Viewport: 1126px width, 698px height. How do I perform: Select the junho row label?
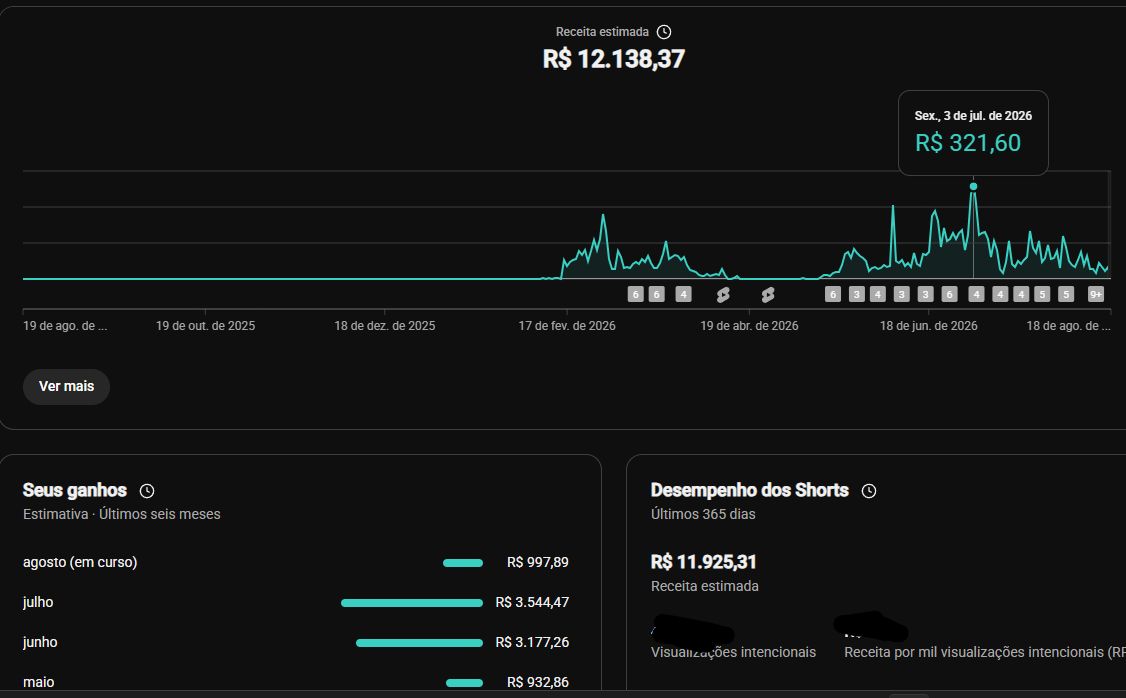coord(40,642)
